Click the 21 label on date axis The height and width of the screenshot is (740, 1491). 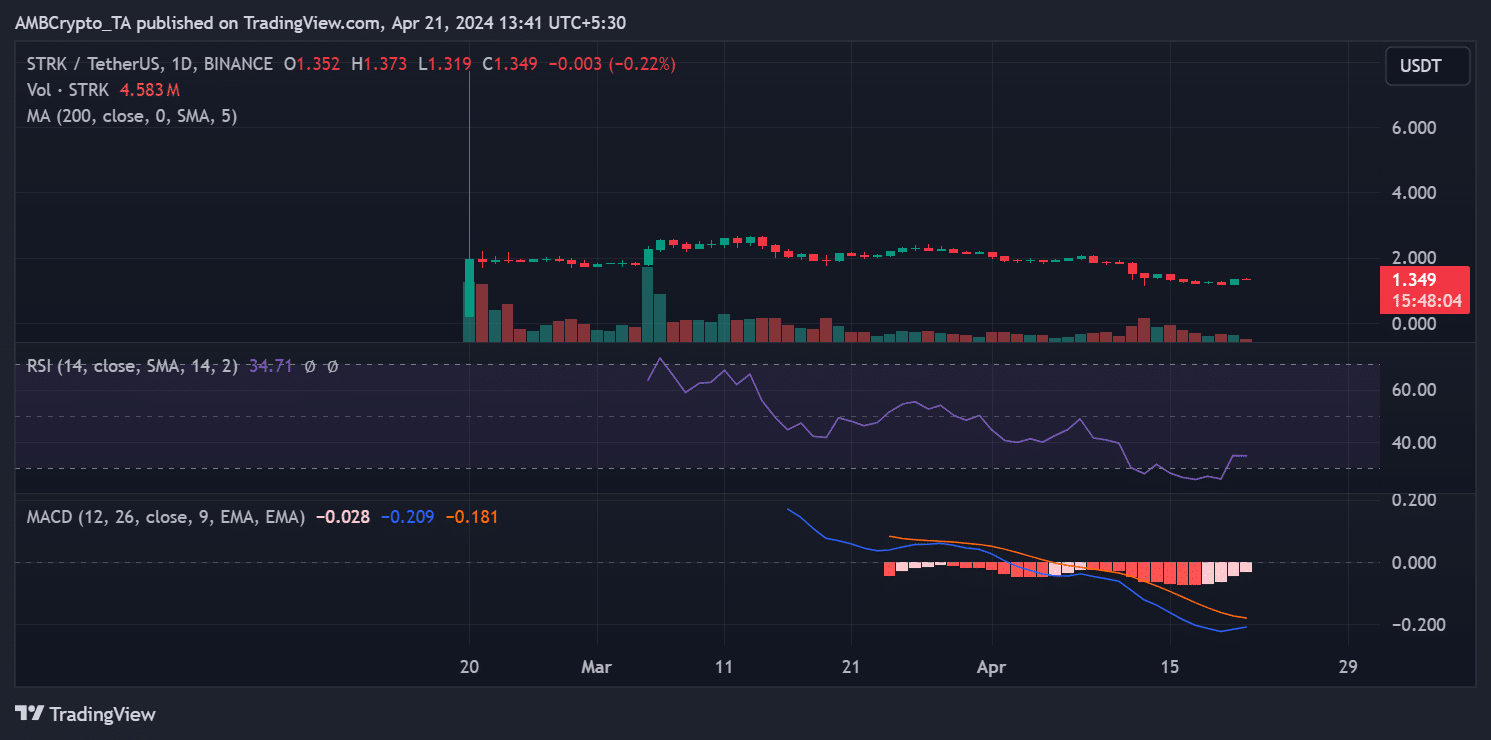pos(851,666)
